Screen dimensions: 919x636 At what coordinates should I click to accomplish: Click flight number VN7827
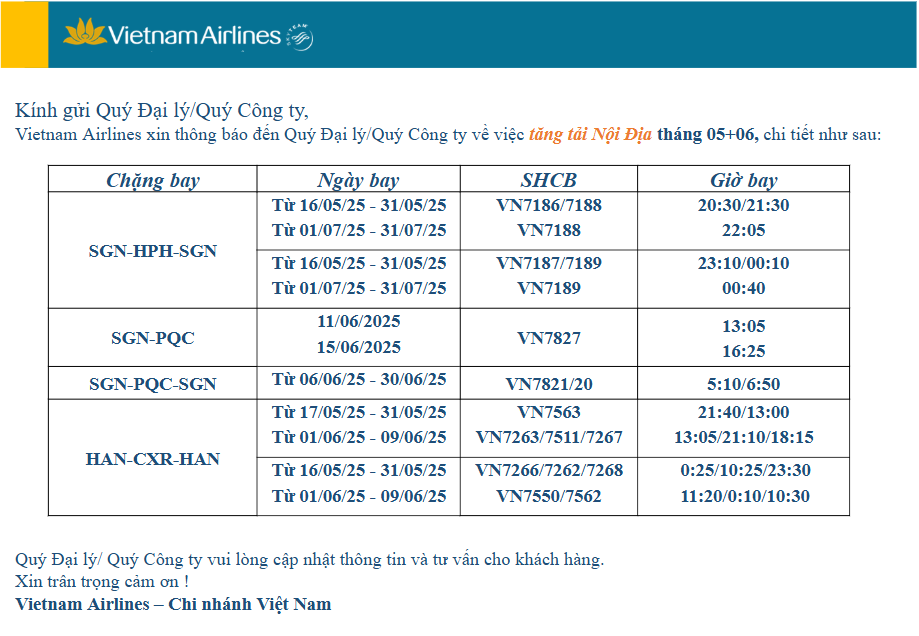pos(549,338)
